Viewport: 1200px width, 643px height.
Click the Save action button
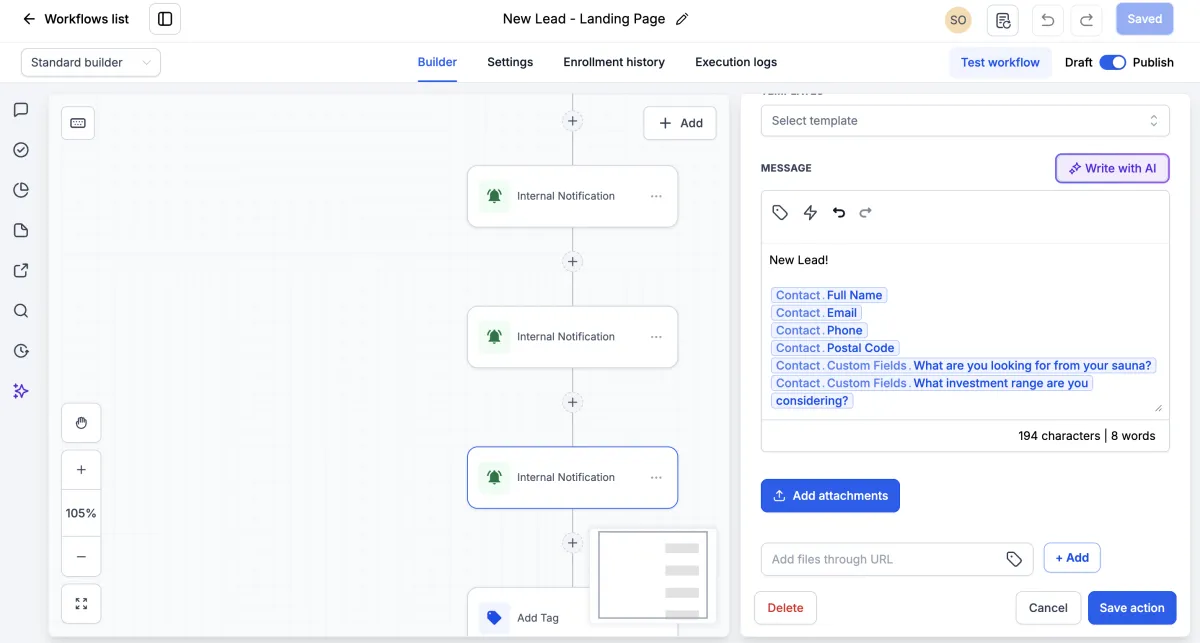pos(1132,608)
